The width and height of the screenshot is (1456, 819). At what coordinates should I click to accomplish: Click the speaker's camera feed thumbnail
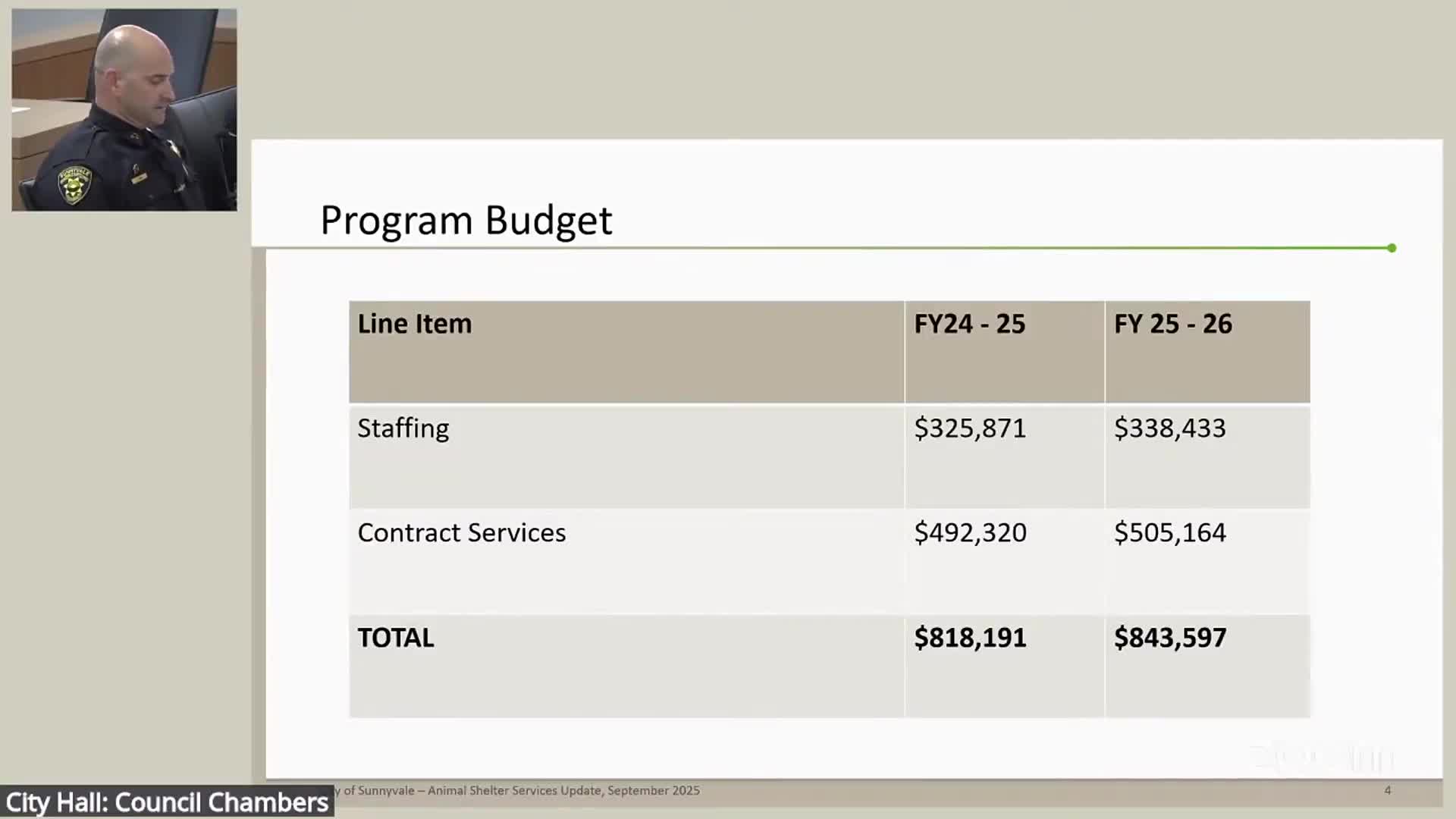tap(124, 110)
